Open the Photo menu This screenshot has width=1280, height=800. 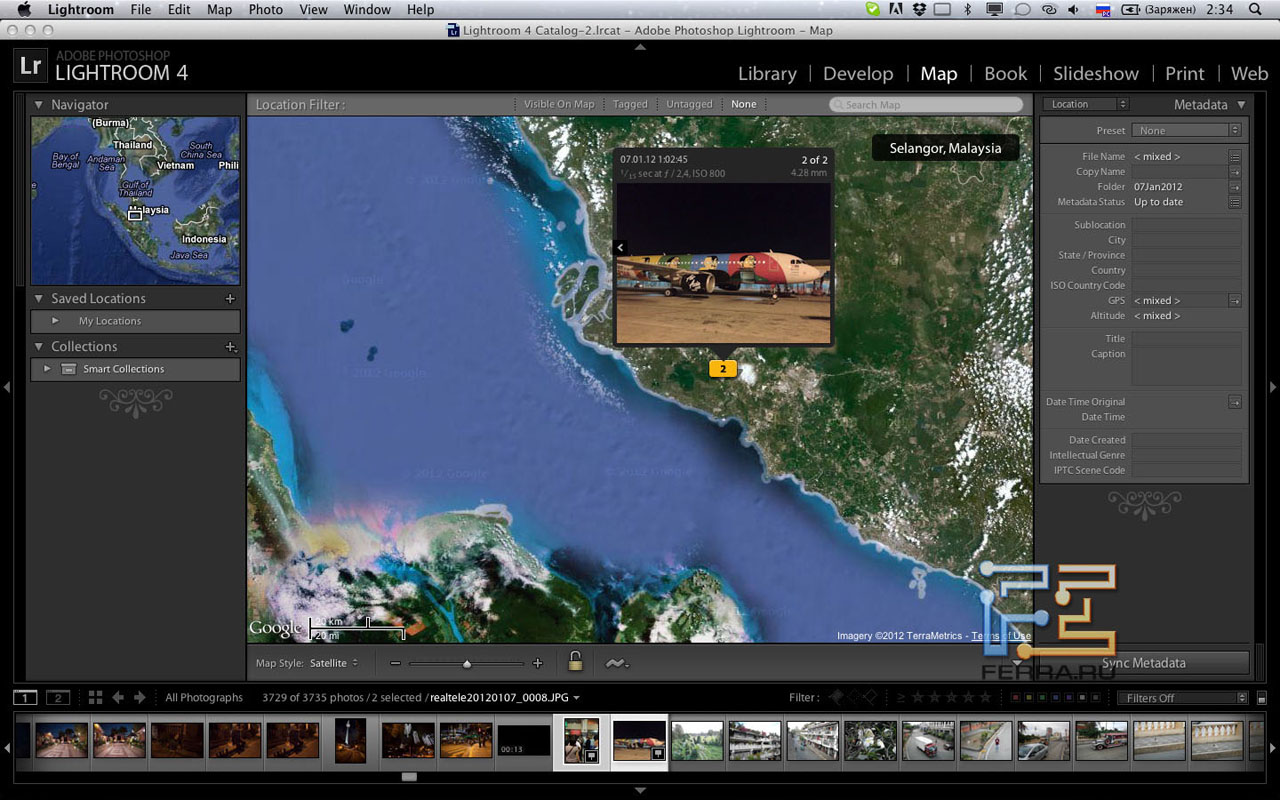click(265, 10)
